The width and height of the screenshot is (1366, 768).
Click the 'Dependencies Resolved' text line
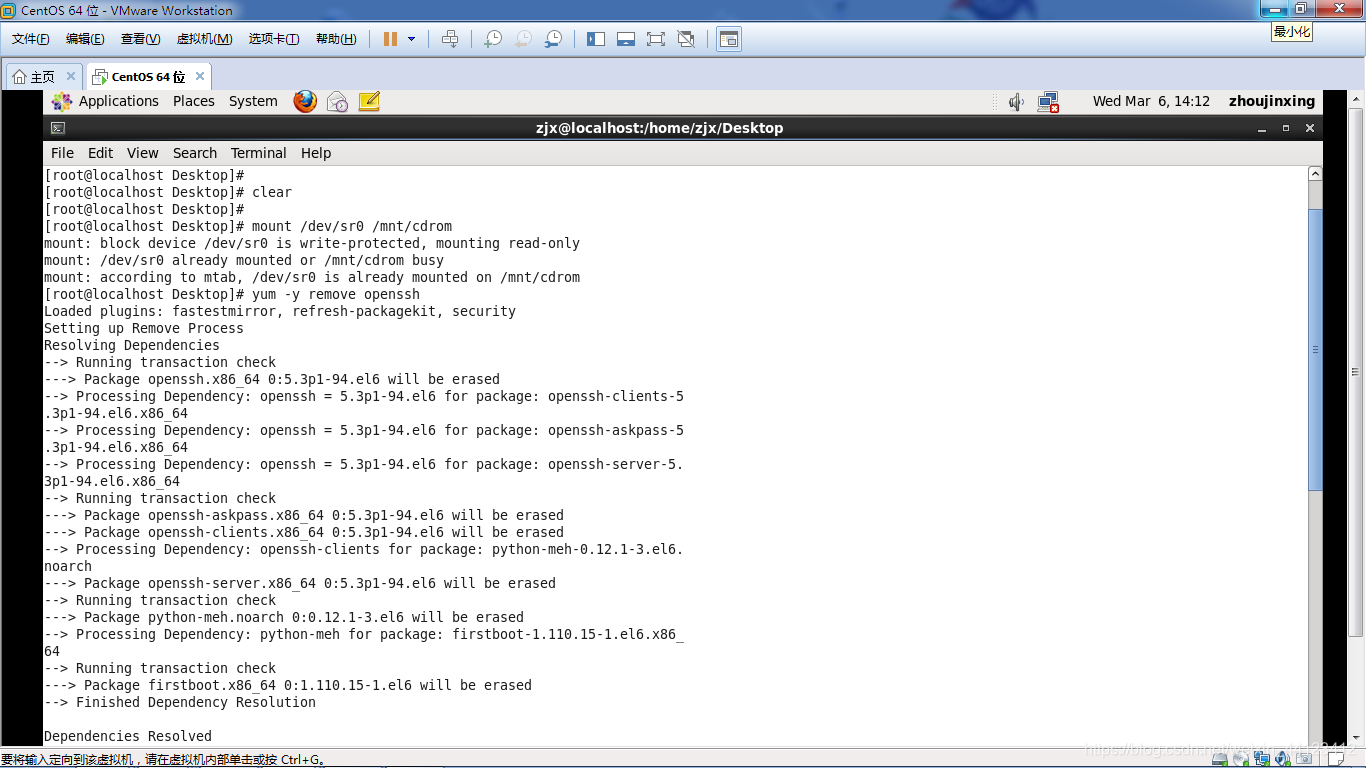pos(128,736)
